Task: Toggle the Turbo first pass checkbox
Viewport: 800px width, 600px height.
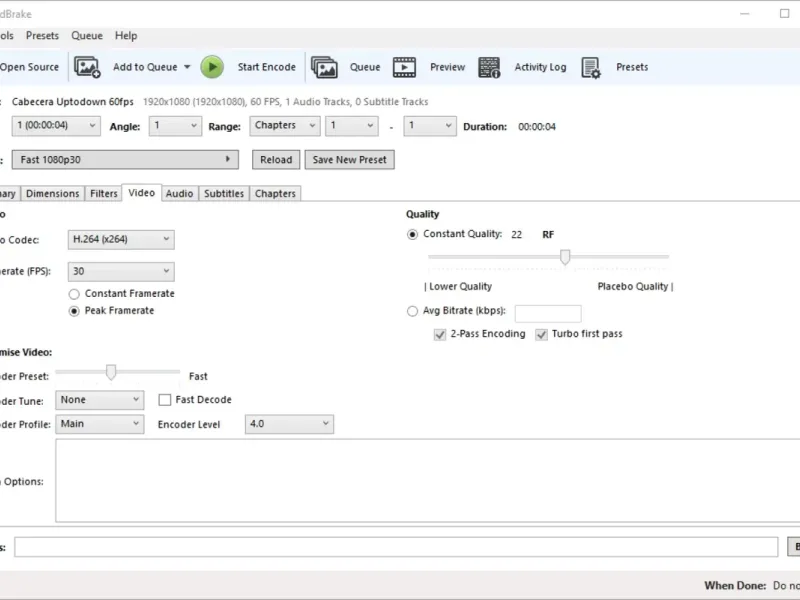Action: pos(541,334)
